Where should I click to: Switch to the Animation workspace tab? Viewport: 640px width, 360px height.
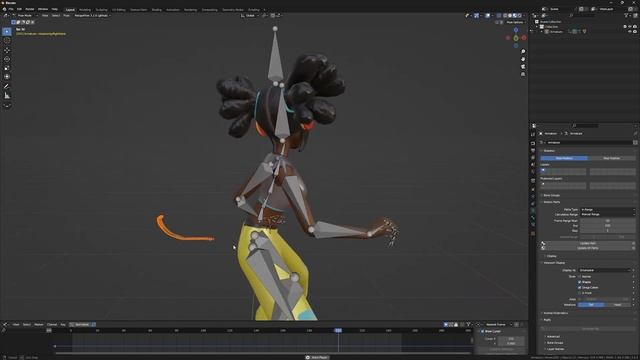coord(173,9)
